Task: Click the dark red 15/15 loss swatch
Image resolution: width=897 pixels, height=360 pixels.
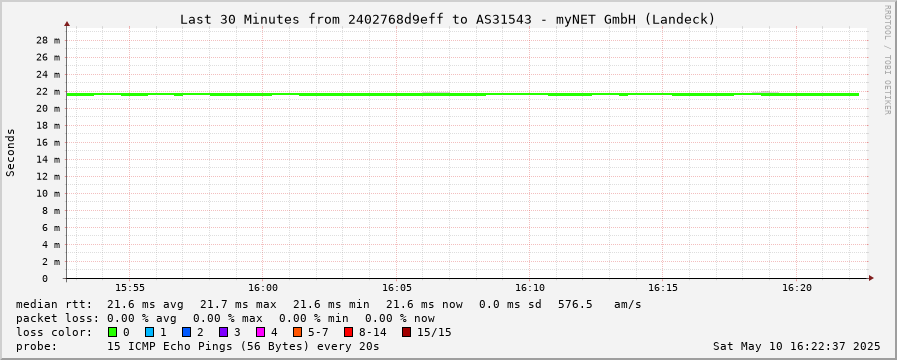Action: tap(406, 332)
